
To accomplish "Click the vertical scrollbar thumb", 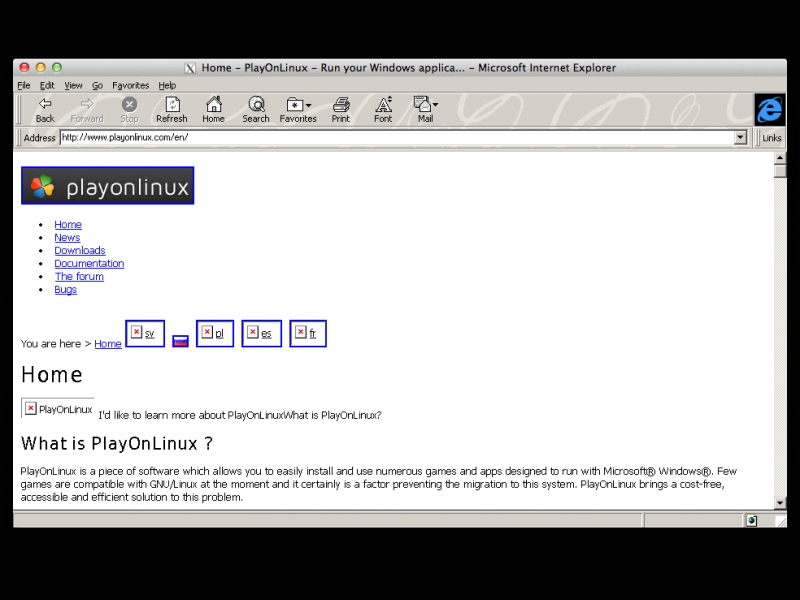I will tap(780, 171).
